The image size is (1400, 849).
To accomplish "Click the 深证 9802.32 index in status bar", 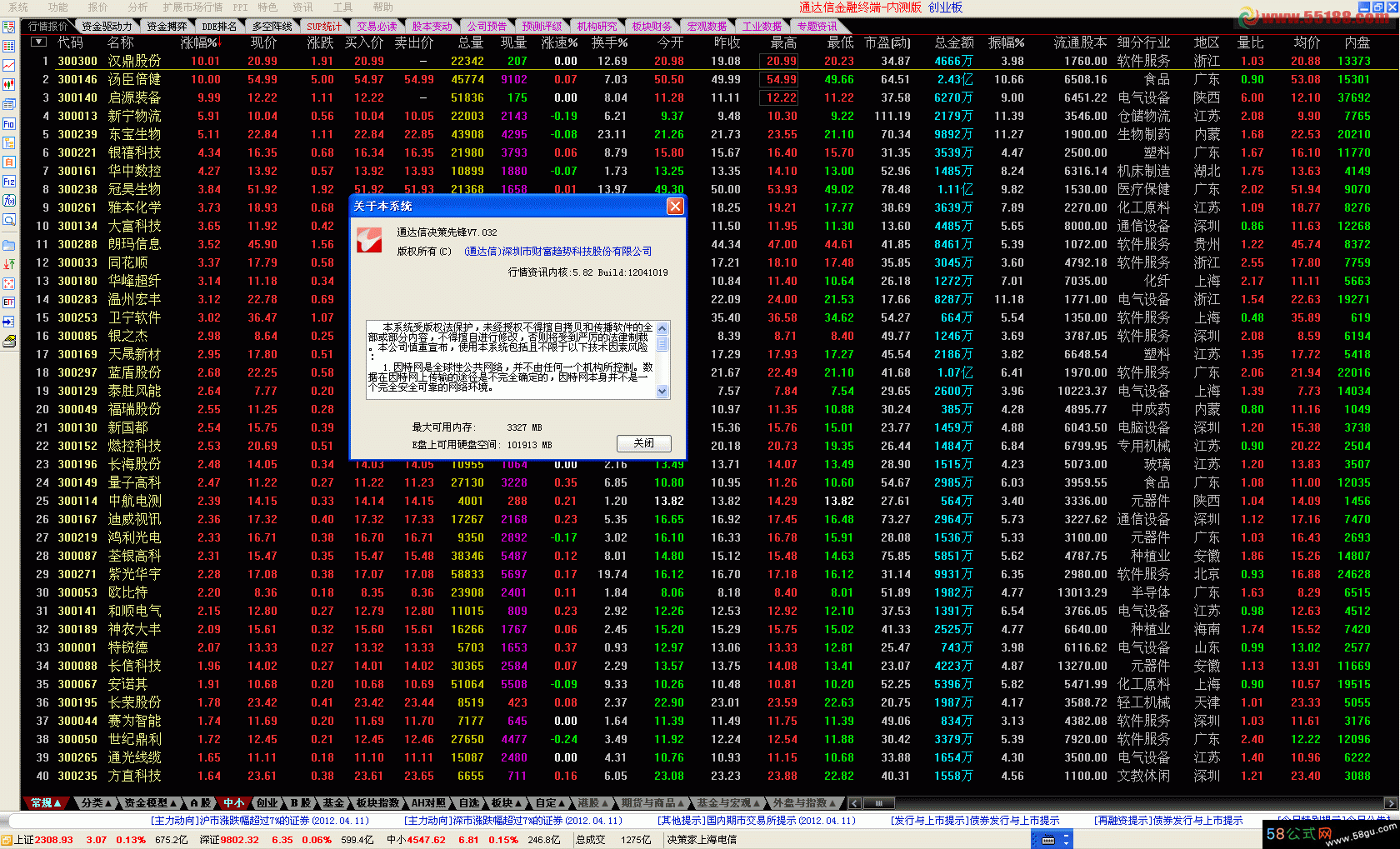I will [229, 840].
